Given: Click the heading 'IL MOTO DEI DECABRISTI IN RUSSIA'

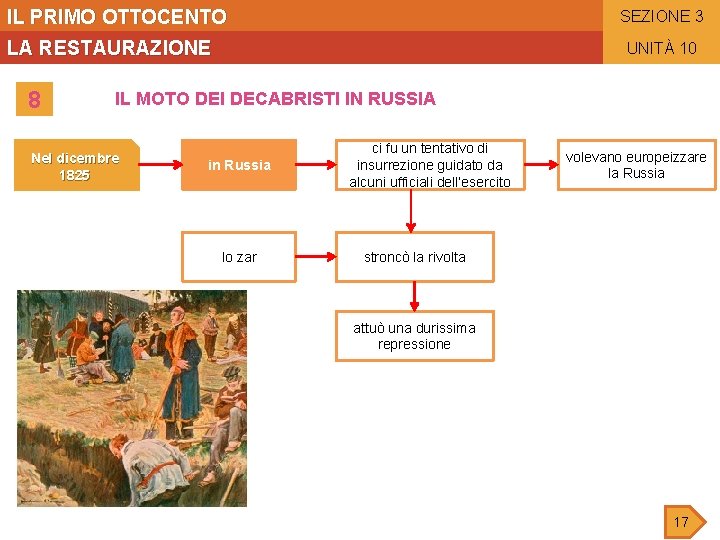Looking at the screenshot, I should click(275, 99).
